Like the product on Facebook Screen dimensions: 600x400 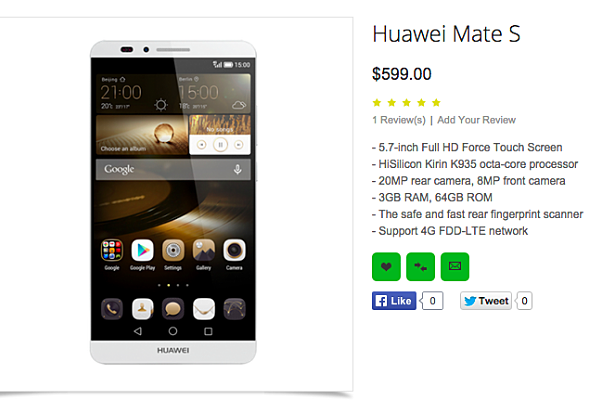[x=394, y=301]
